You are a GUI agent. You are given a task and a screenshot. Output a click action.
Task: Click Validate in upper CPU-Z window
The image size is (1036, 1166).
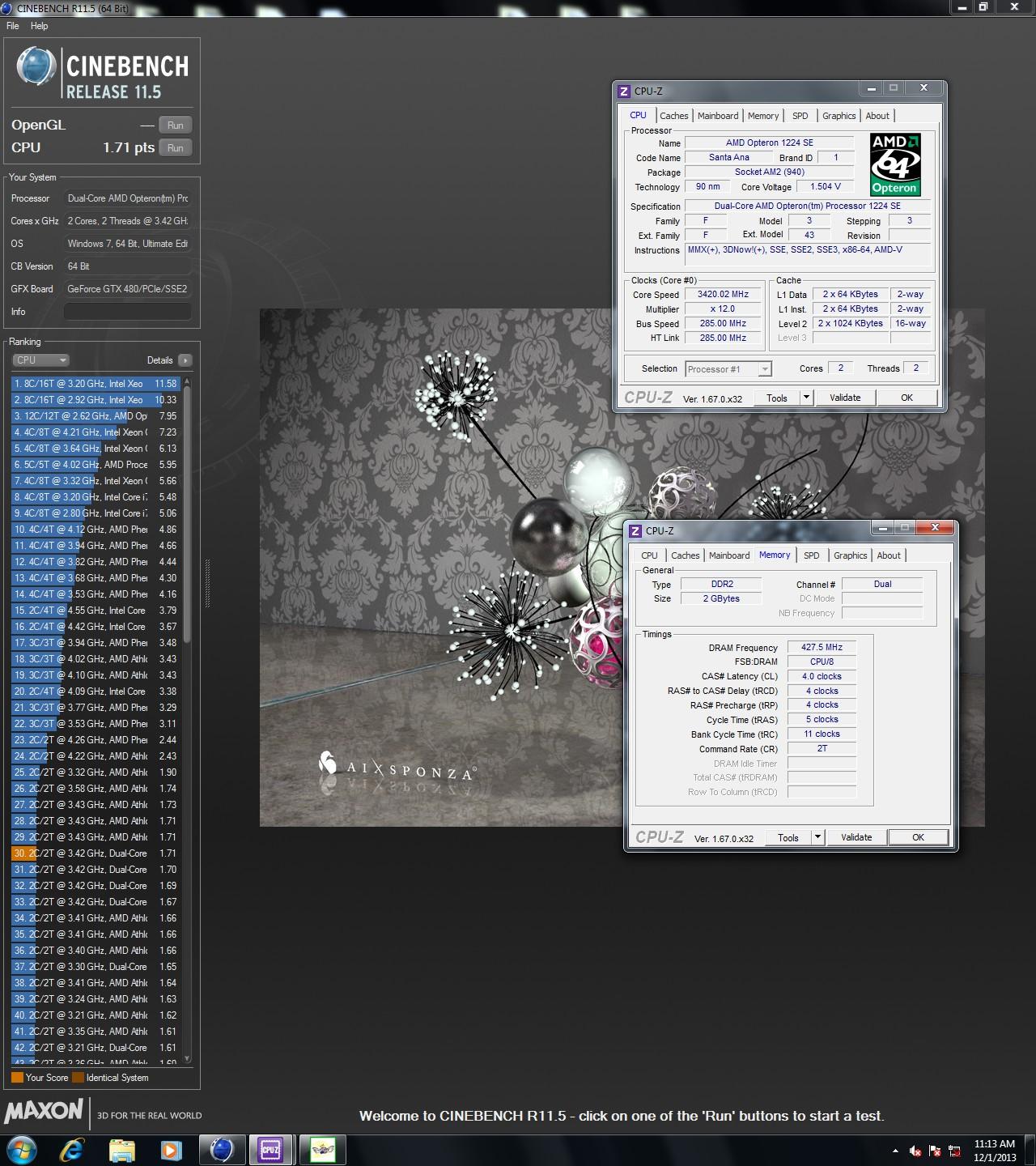point(845,398)
